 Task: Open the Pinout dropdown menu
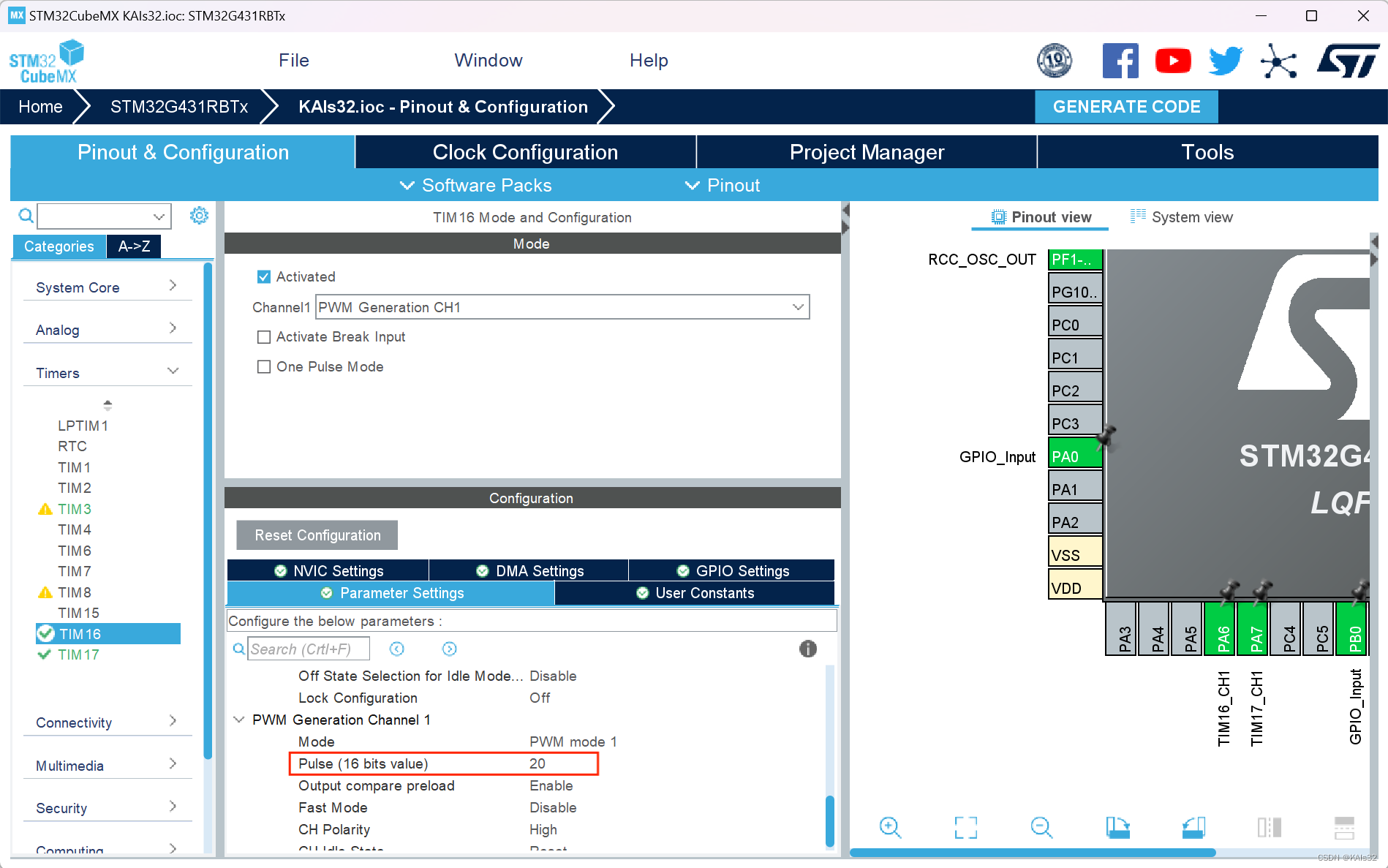pos(723,186)
